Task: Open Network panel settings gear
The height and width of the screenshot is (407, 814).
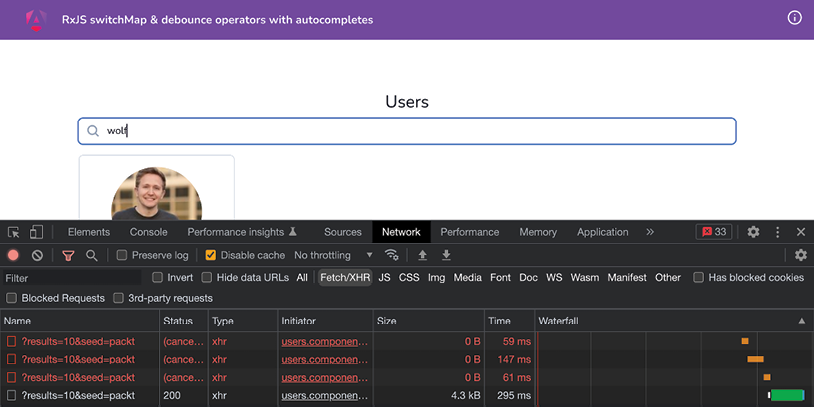Action: click(x=801, y=255)
